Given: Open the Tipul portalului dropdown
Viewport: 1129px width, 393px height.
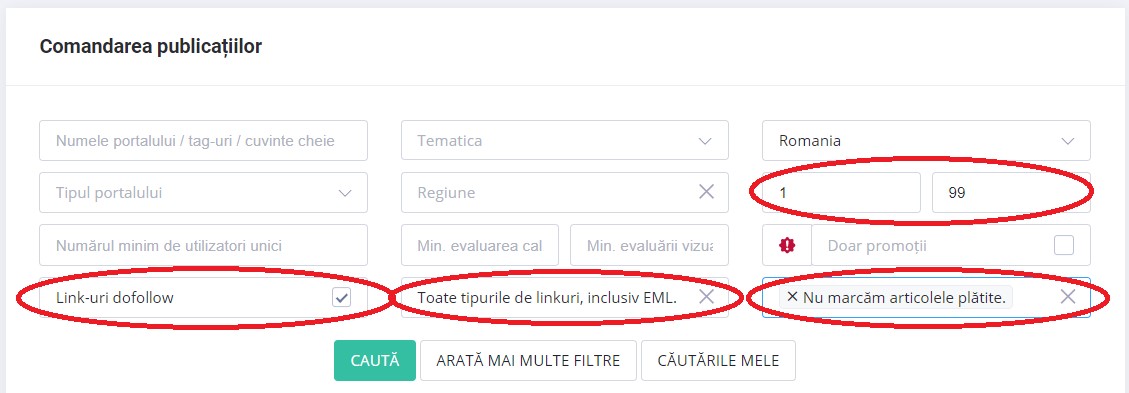Looking at the screenshot, I should (203, 192).
